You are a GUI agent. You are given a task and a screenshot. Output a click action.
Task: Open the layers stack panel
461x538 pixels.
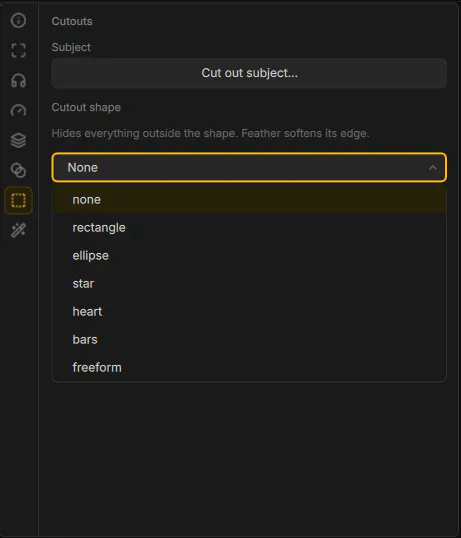pyautogui.click(x=18, y=140)
